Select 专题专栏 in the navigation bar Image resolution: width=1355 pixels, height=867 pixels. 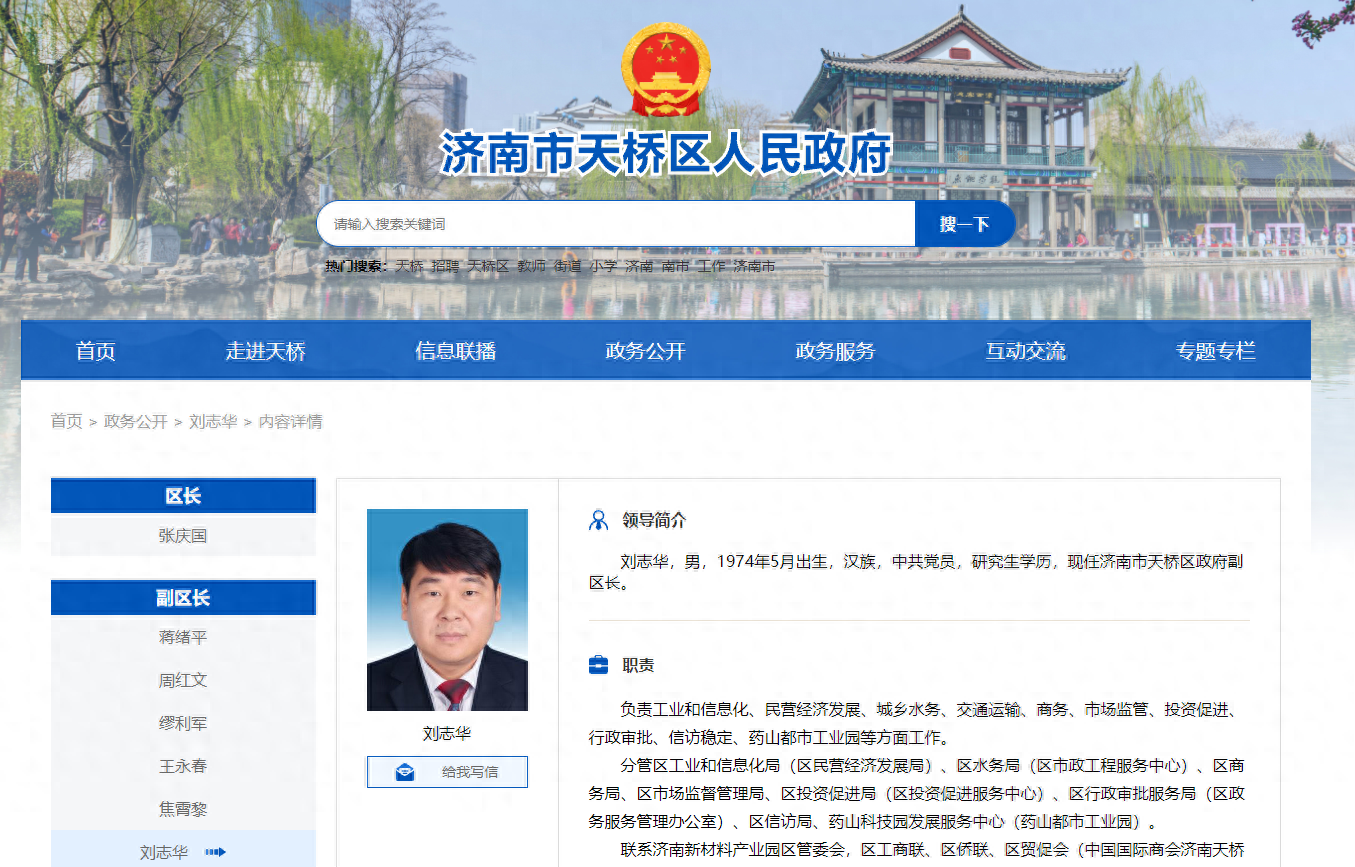point(1215,351)
